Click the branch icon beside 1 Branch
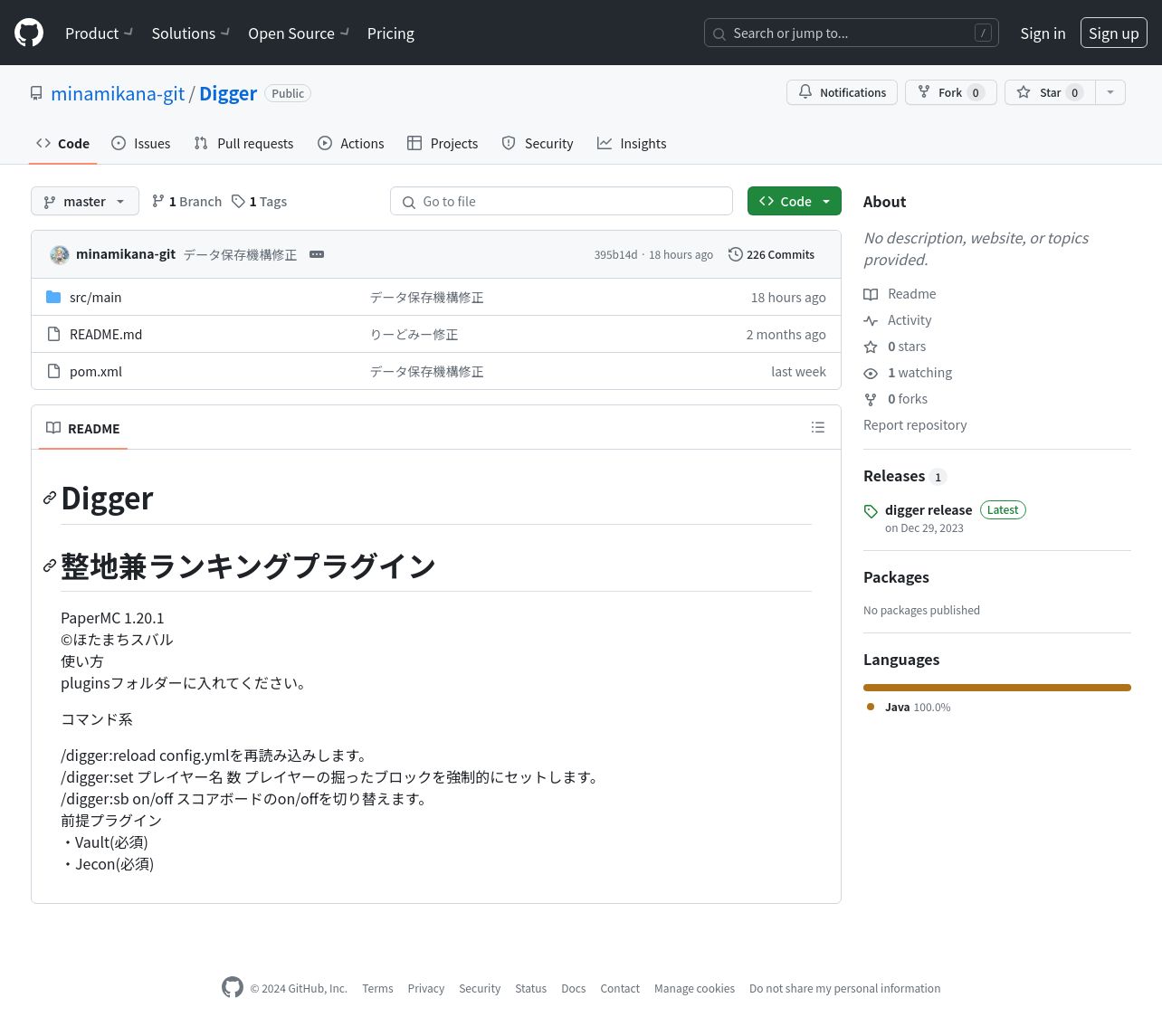 pyautogui.click(x=158, y=201)
